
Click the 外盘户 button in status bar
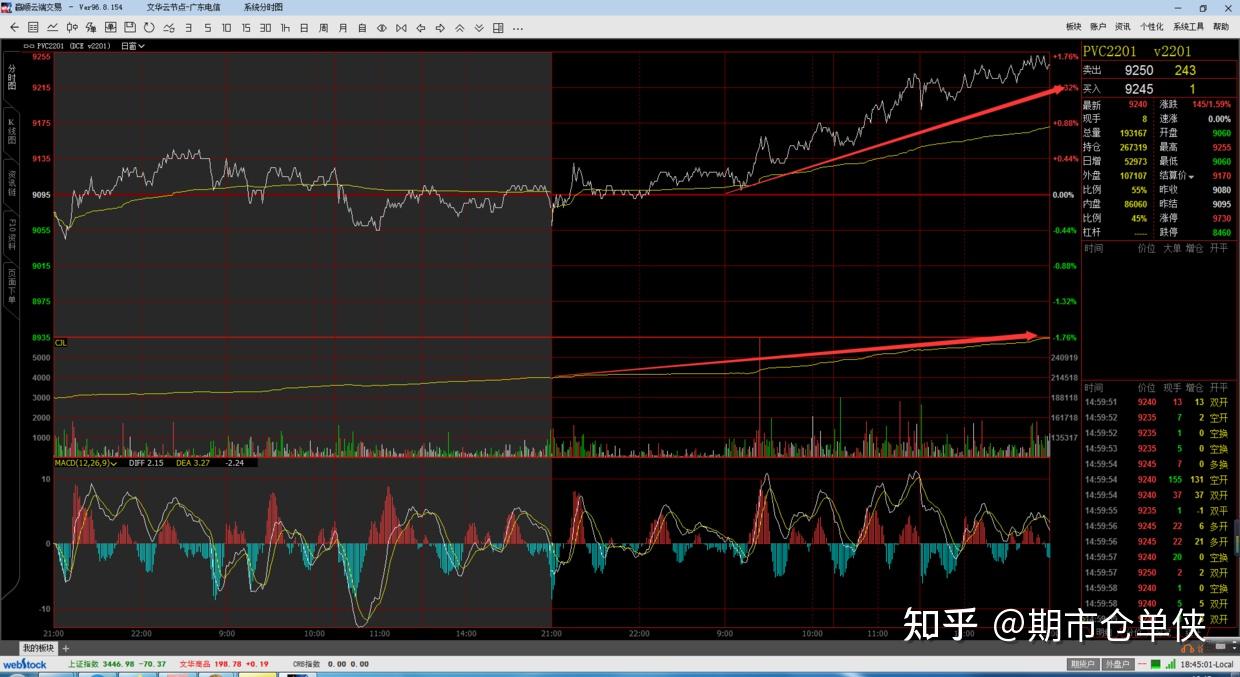coord(1115,664)
